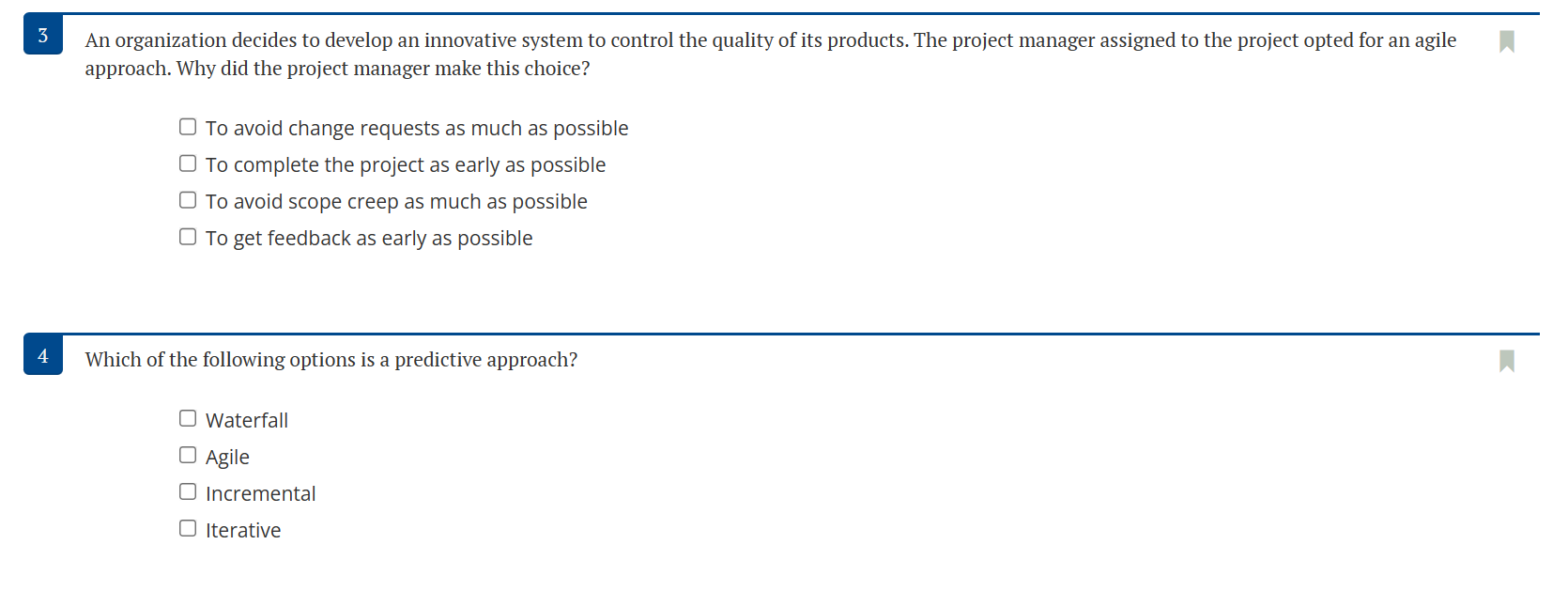
Task: Select the Iterative checkbox
Action: [188, 527]
